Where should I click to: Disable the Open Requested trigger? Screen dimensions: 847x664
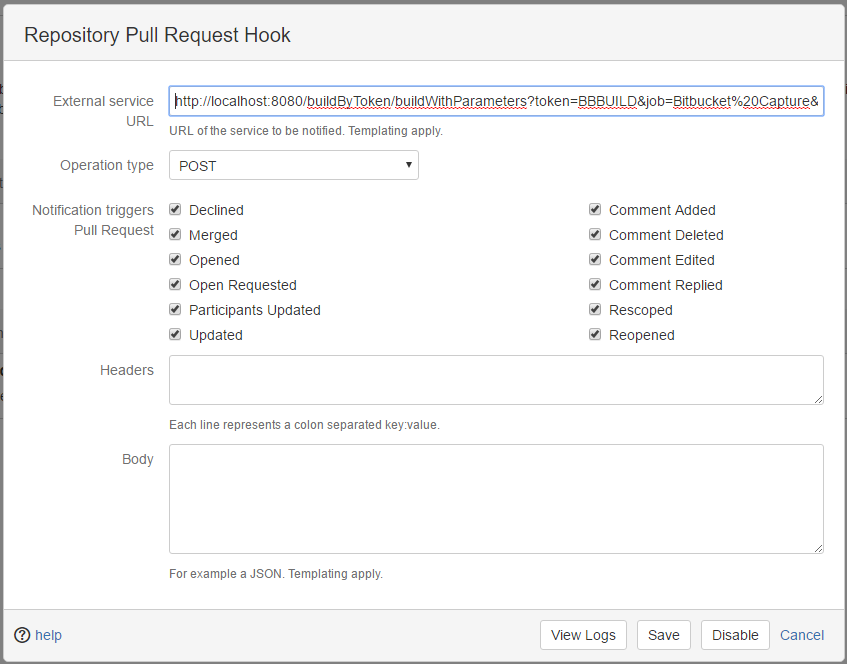175,285
